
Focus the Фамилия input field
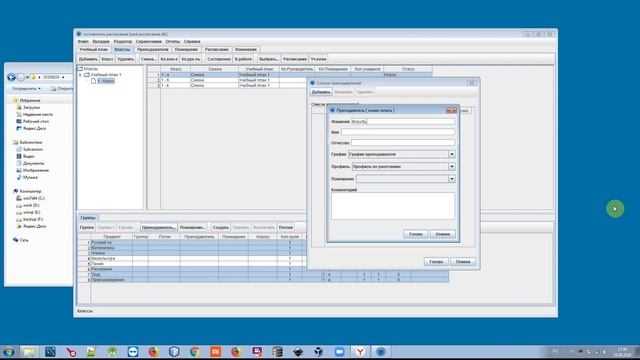pyautogui.click(x=403, y=122)
